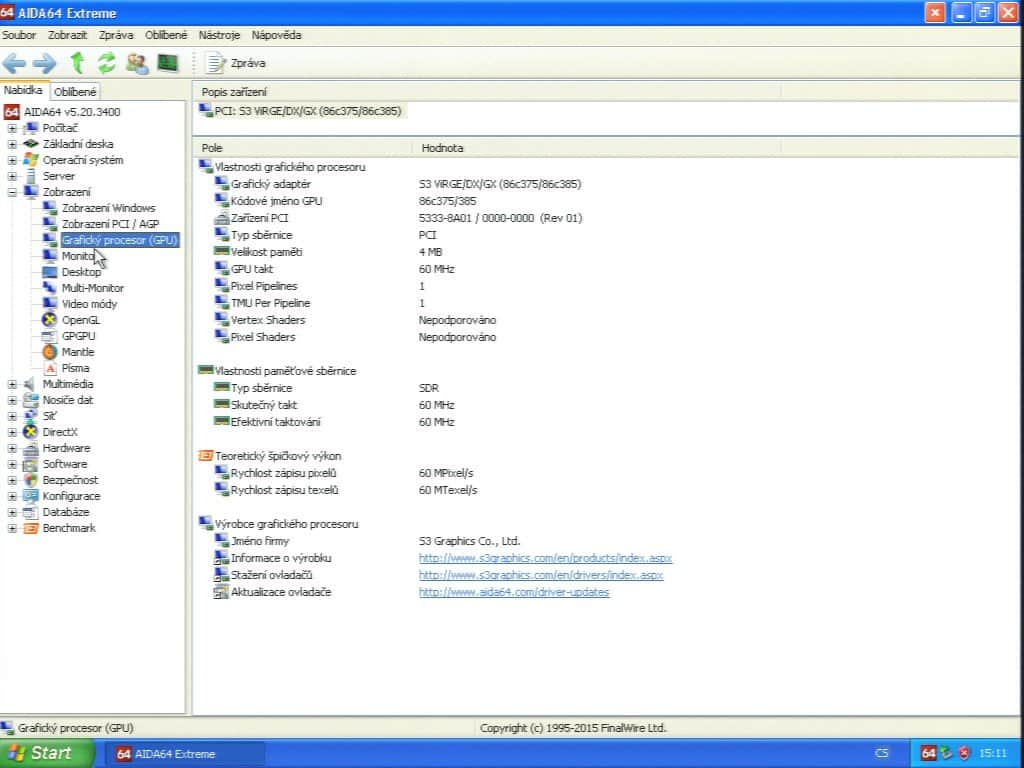Image resolution: width=1024 pixels, height=768 pixels.
Task: Select the Desktop tree item
Action: point(81,272)
